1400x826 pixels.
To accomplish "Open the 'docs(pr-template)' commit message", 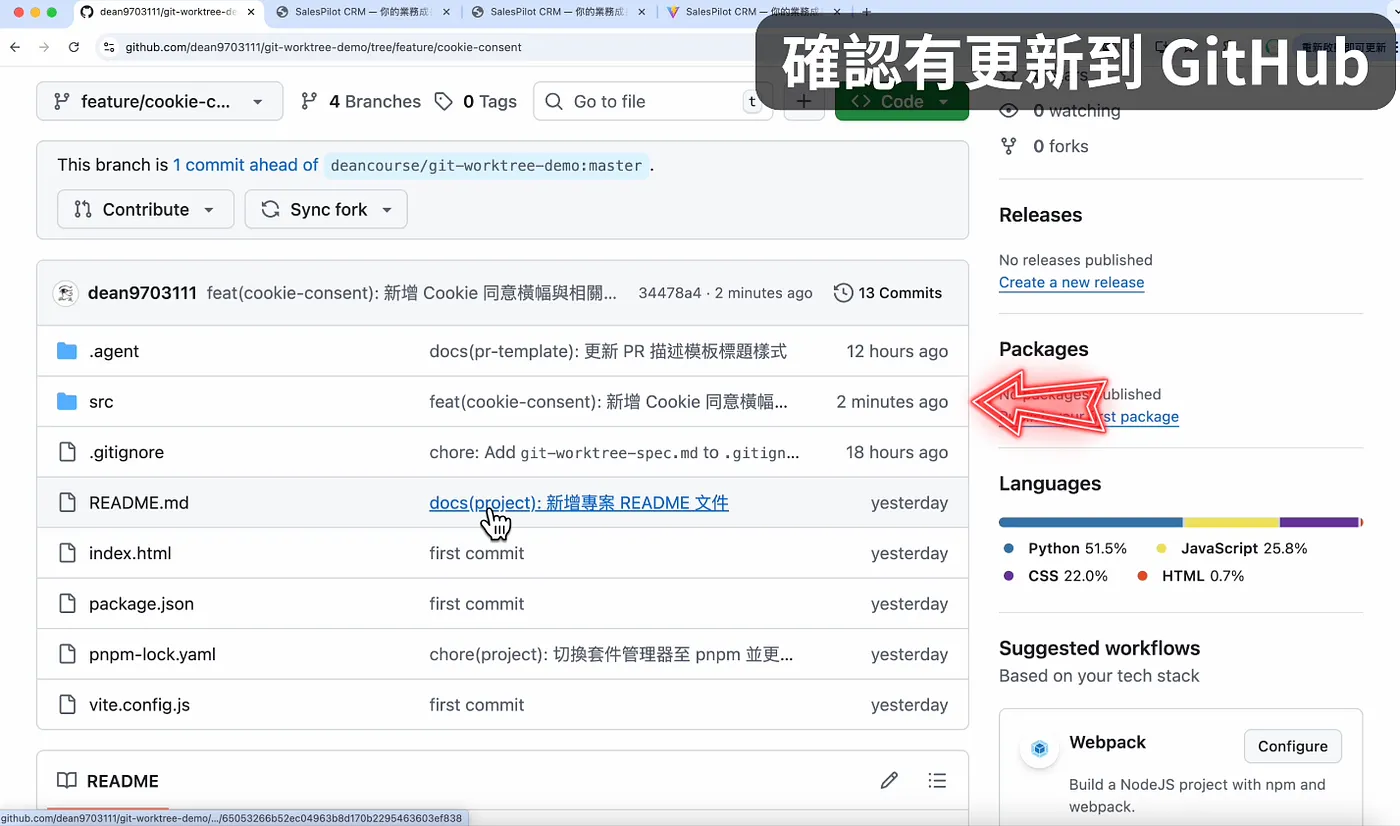I will (x=608, y=351).
